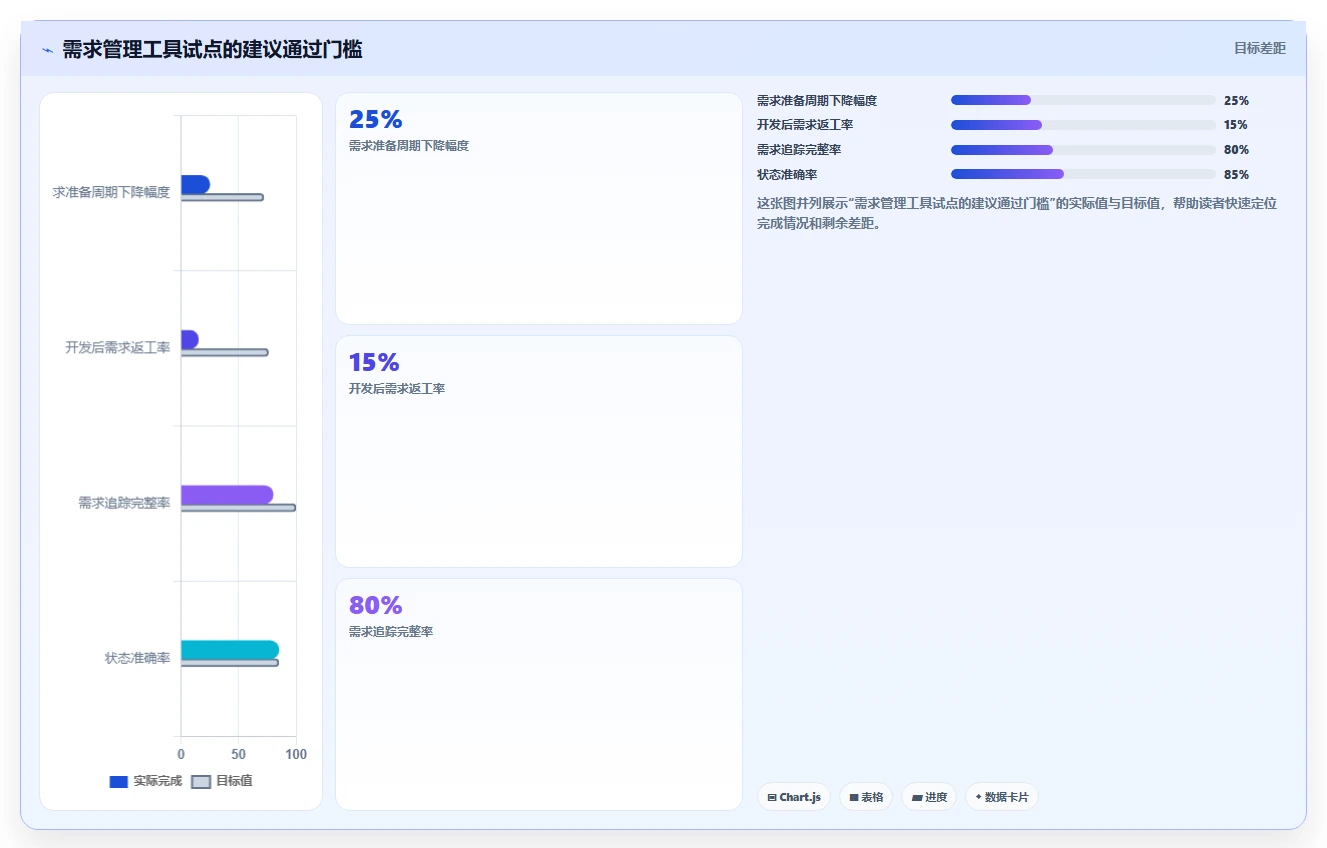Click the 需求追踪完整率 caption under 80% card
This screenshot has width=1327, height=848.
(x=391, y=632)
